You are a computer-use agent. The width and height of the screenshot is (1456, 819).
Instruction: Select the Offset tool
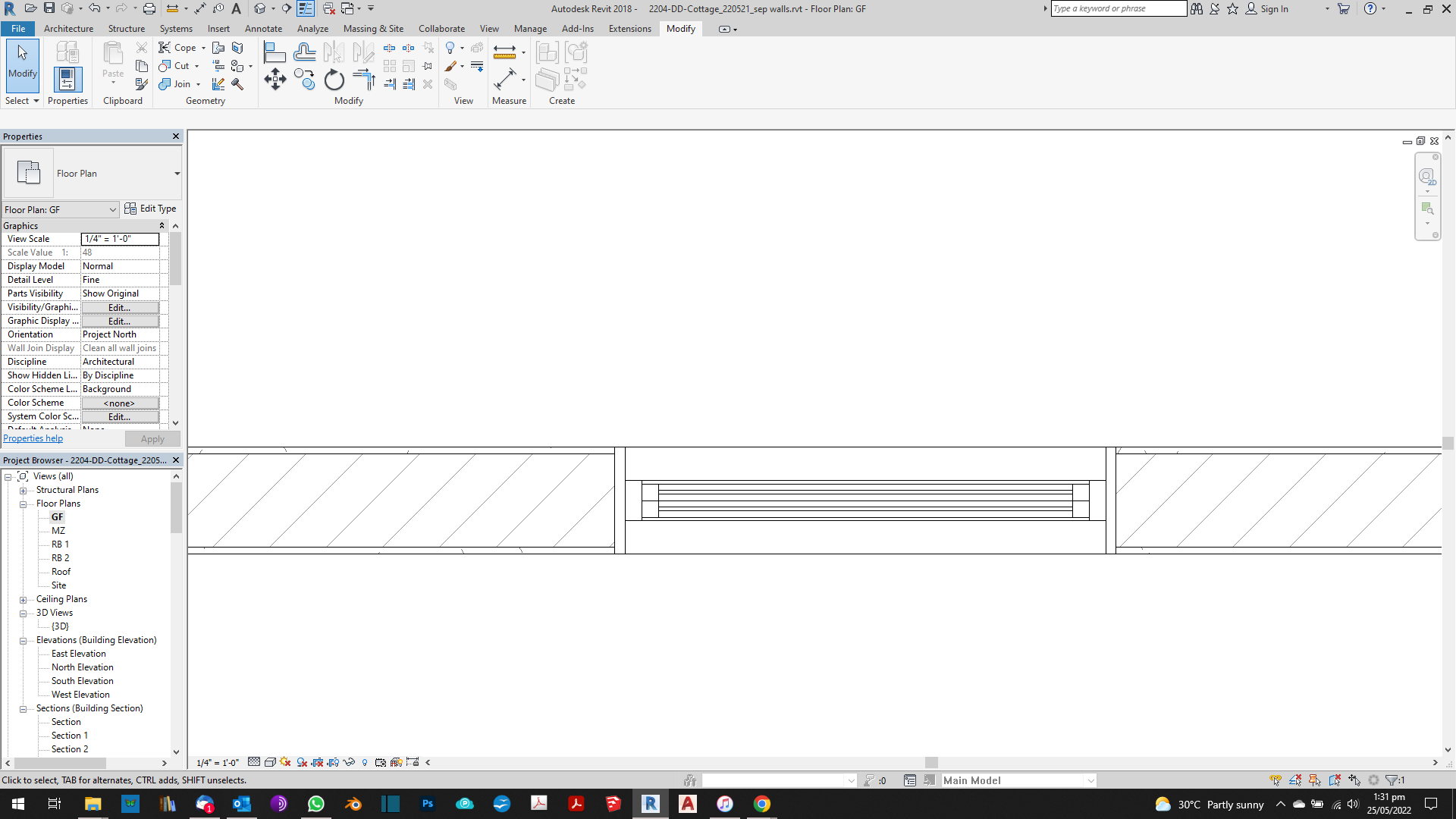pyautogui.click(x=305, y=52)
